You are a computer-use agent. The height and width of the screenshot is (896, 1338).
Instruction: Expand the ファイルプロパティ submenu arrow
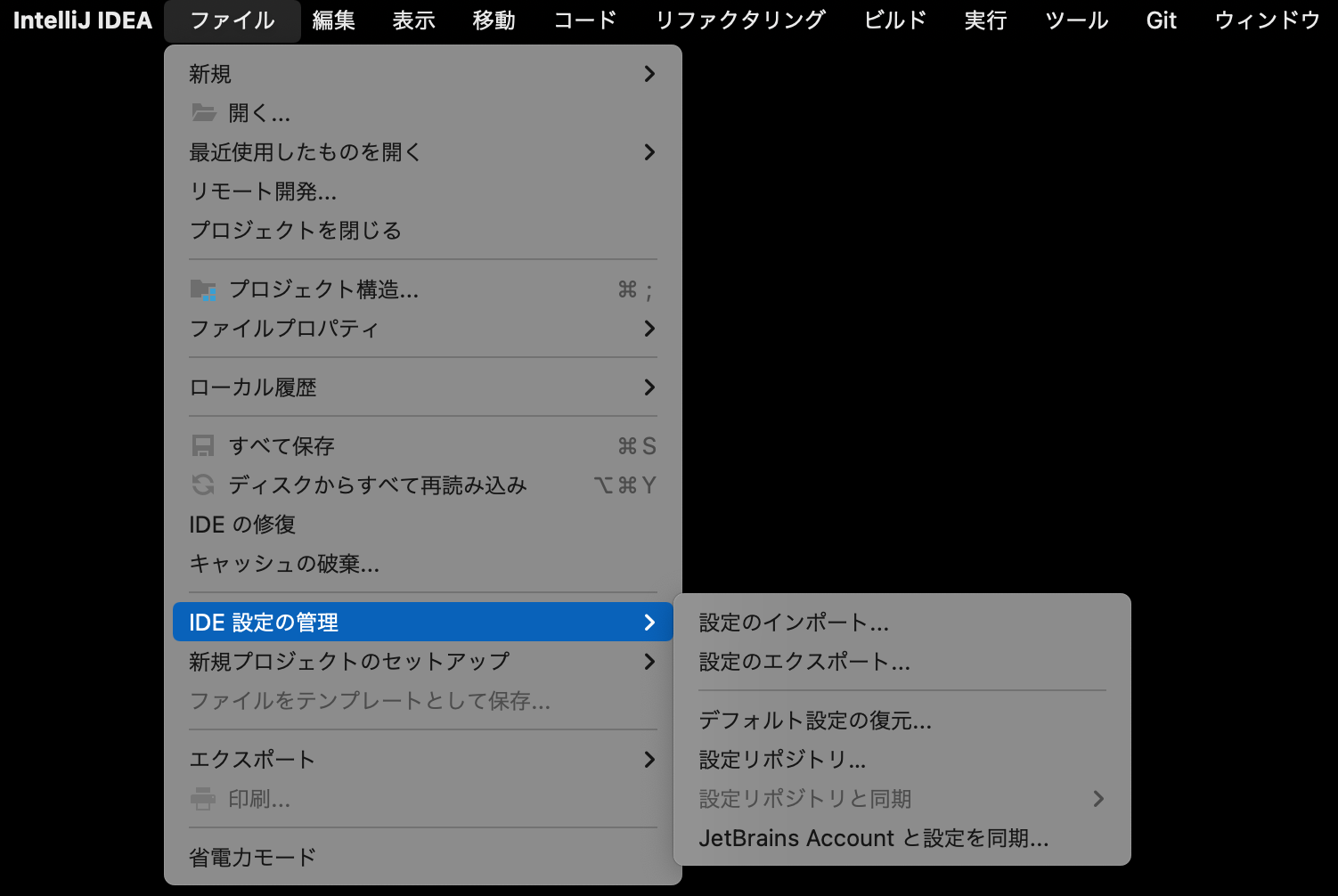coord(649,329)
